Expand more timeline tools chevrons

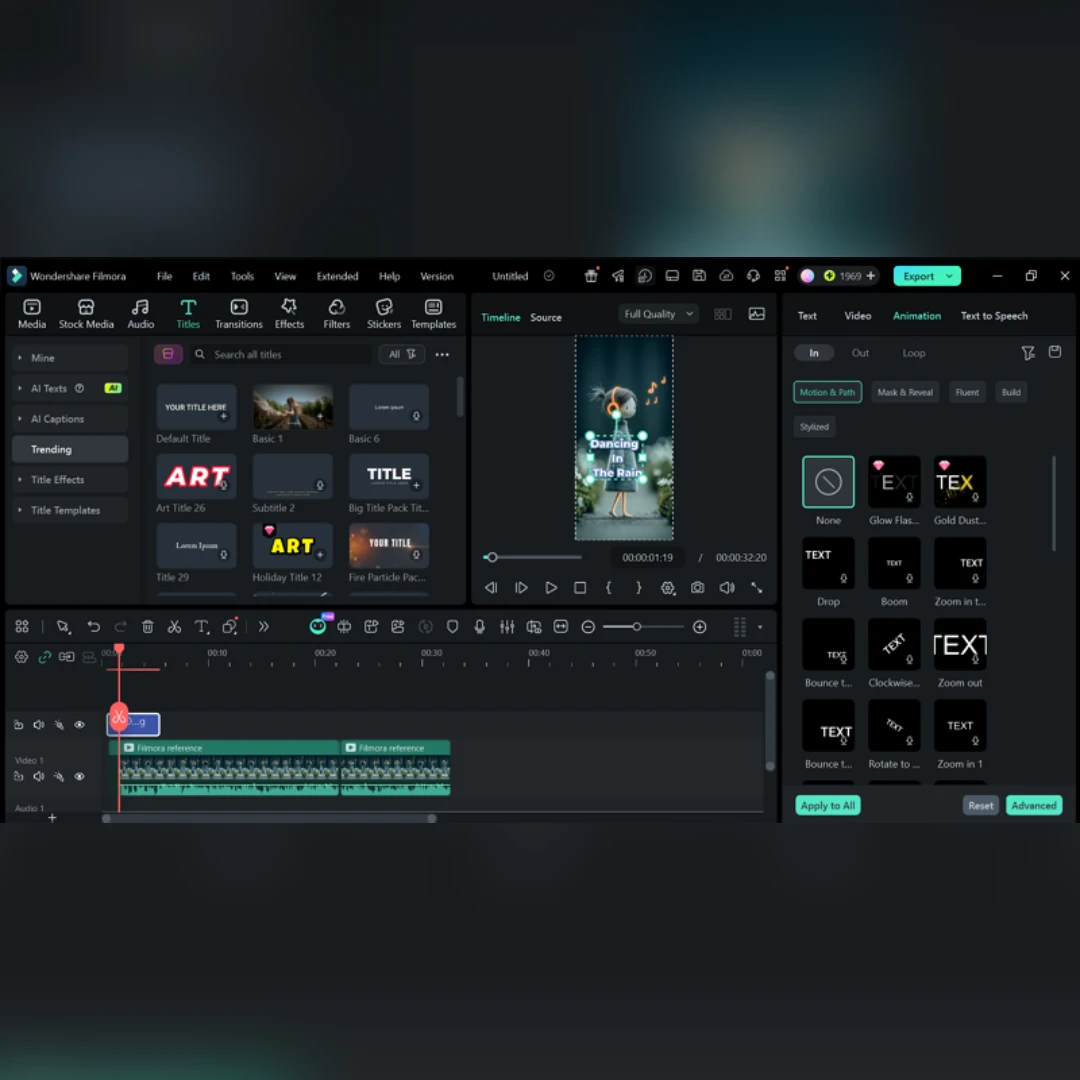pos(264,626)
